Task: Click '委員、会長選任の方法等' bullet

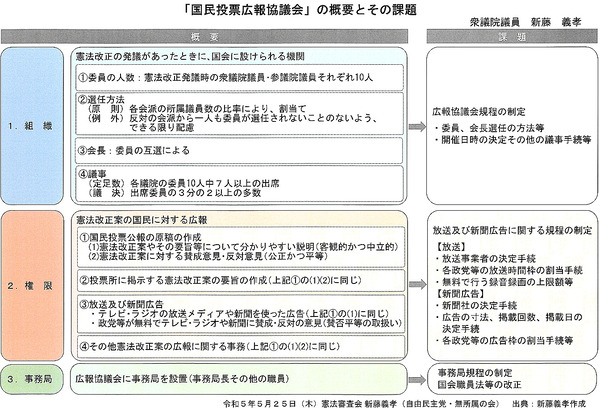Action: click(x=489, y=128)
